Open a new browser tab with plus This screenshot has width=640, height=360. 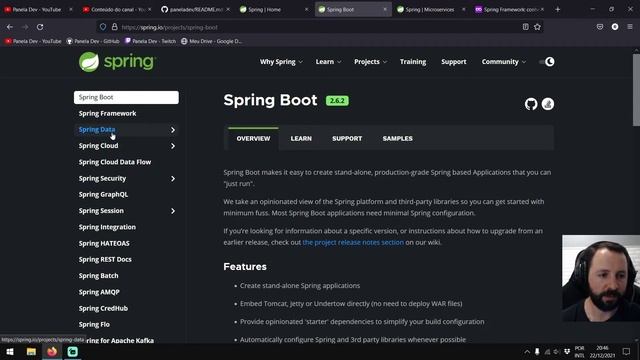tap(558, 9)
